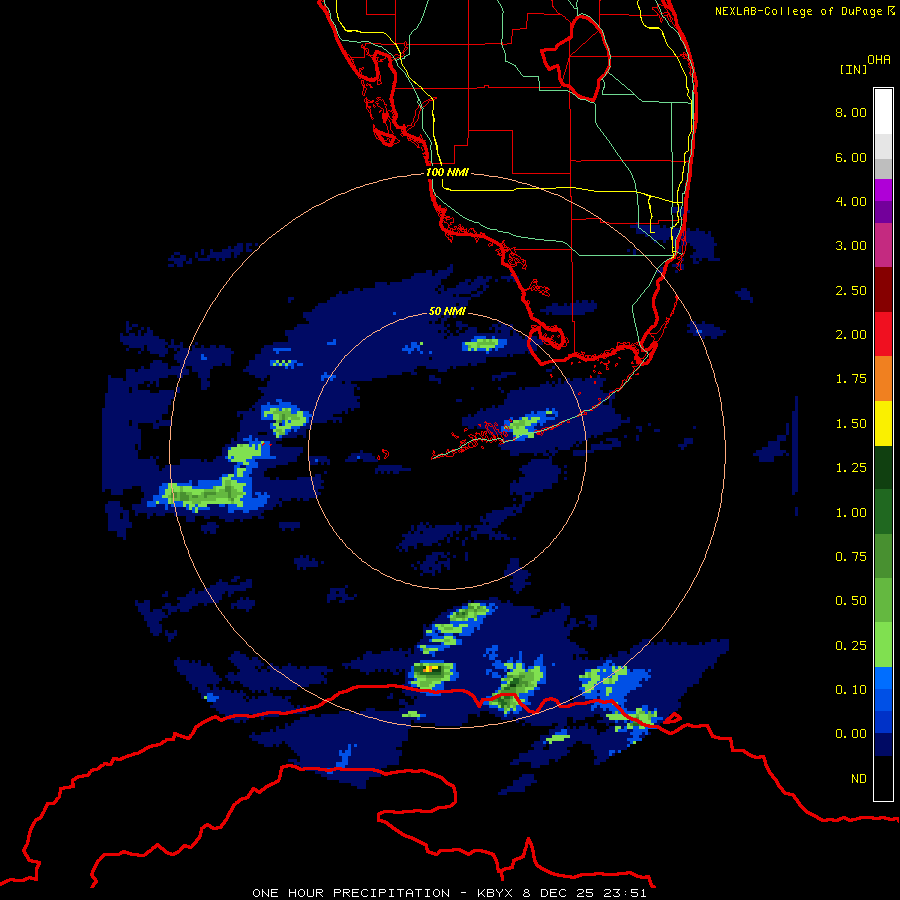Click the 4.00 legend value

851,201
